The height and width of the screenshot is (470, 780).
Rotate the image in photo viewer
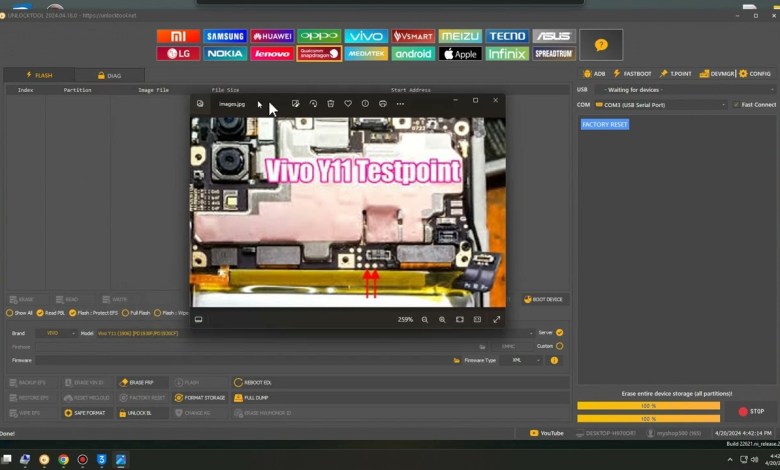(313, 103)
